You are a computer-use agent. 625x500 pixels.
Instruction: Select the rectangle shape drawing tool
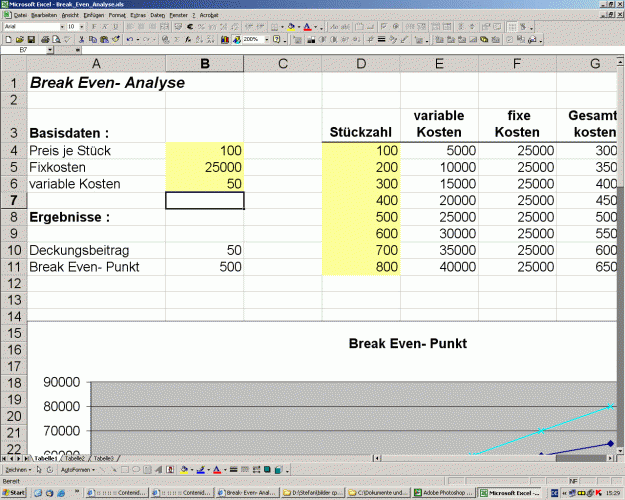124,470
